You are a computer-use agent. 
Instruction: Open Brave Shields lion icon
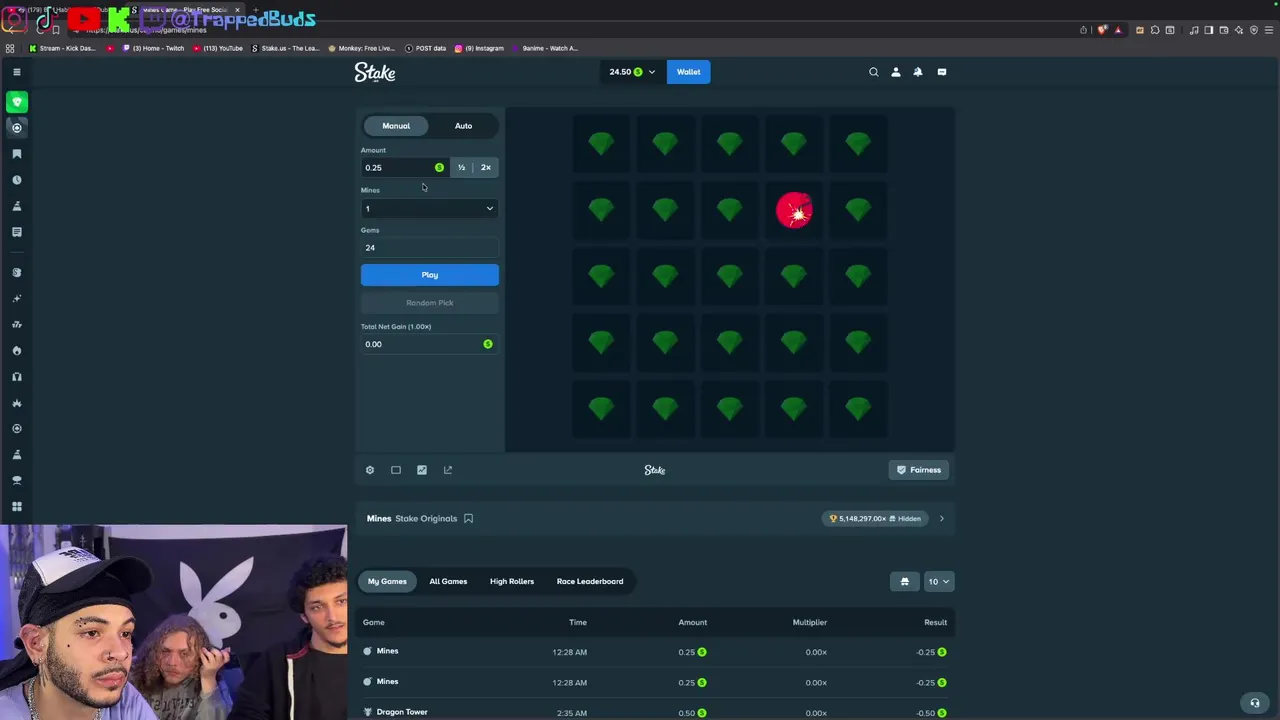coord(1101,30)
